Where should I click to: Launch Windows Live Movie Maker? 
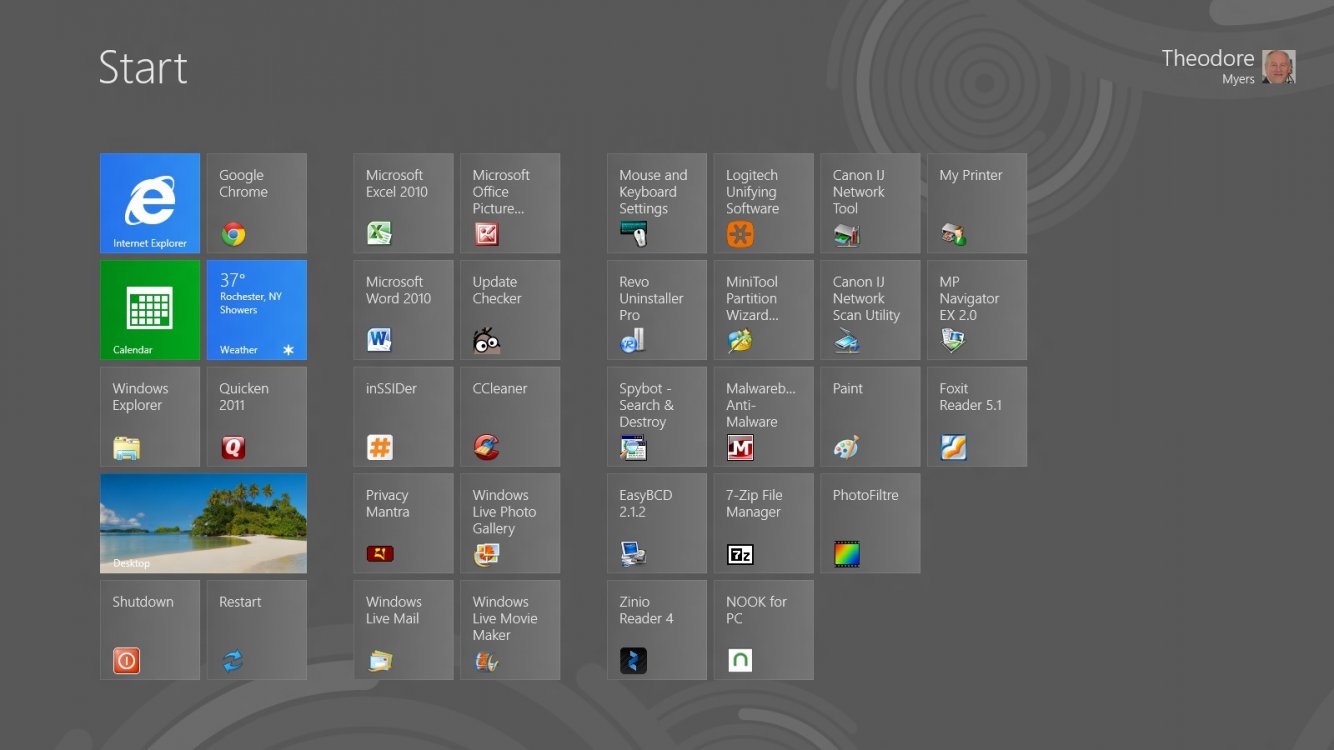510,630
